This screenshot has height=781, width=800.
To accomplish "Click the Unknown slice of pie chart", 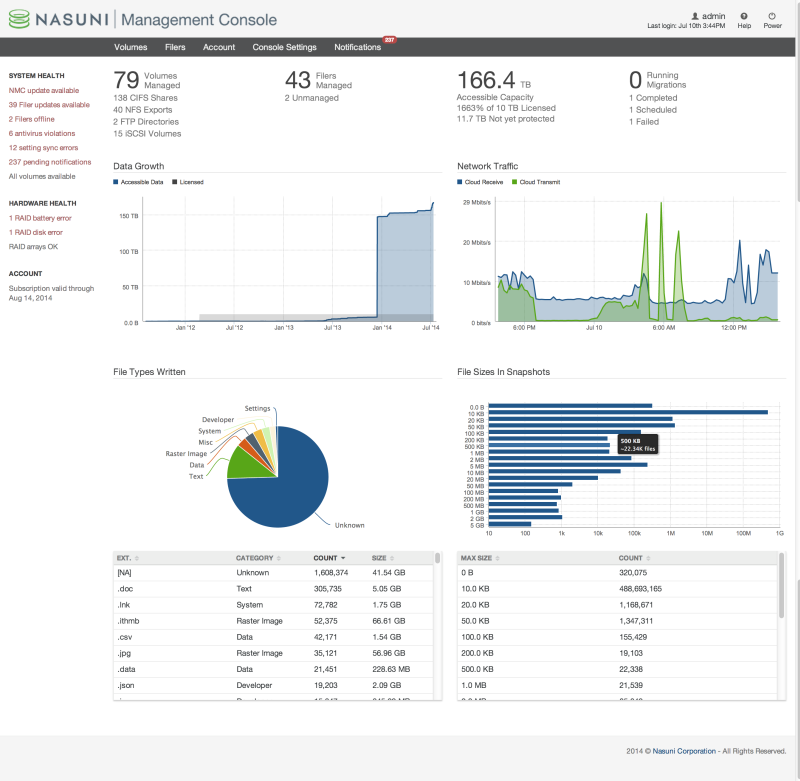I will pyautogui.click(x=291, y=490).
